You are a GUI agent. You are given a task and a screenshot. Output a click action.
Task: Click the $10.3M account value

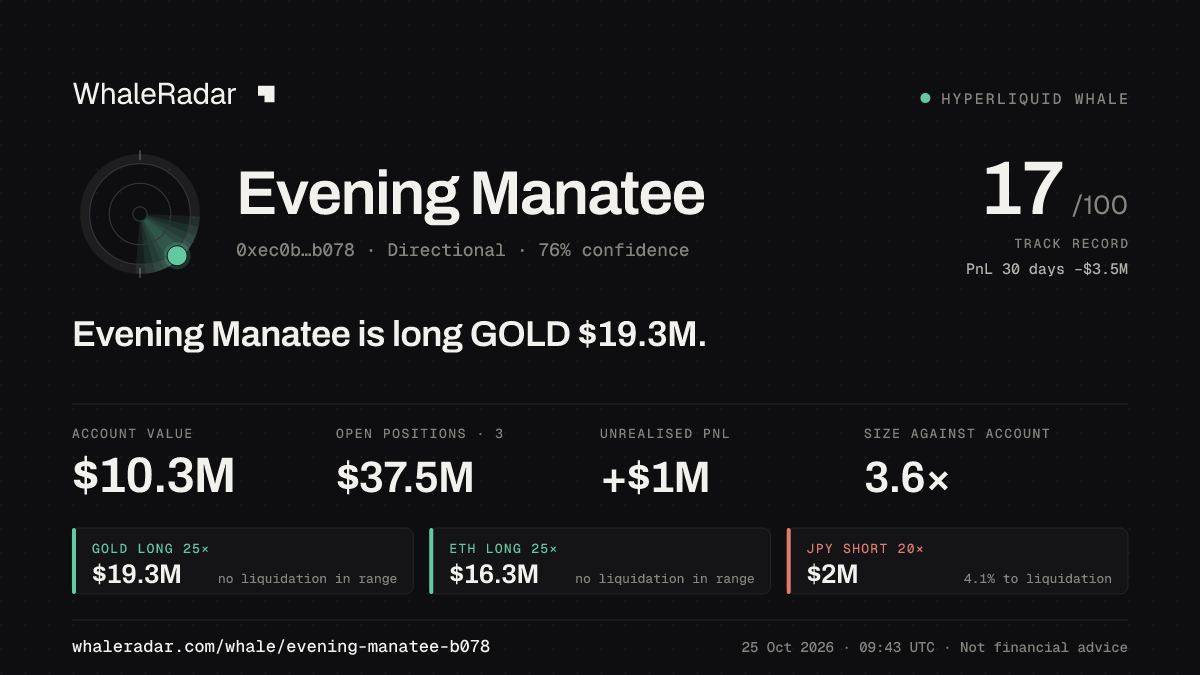pyautogui.click(x=153, y=477)
